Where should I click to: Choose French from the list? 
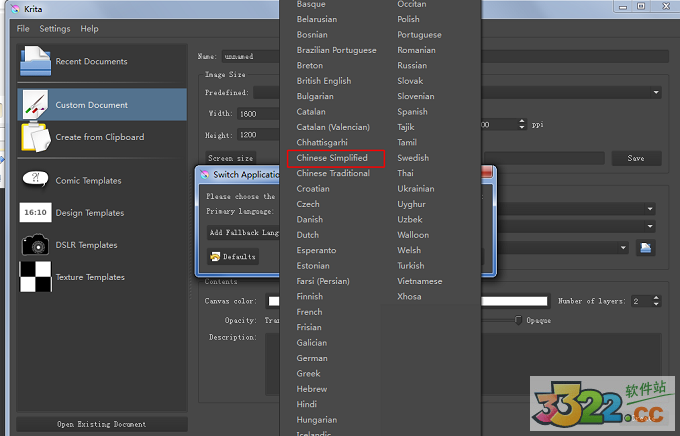[x=309, y=312]
